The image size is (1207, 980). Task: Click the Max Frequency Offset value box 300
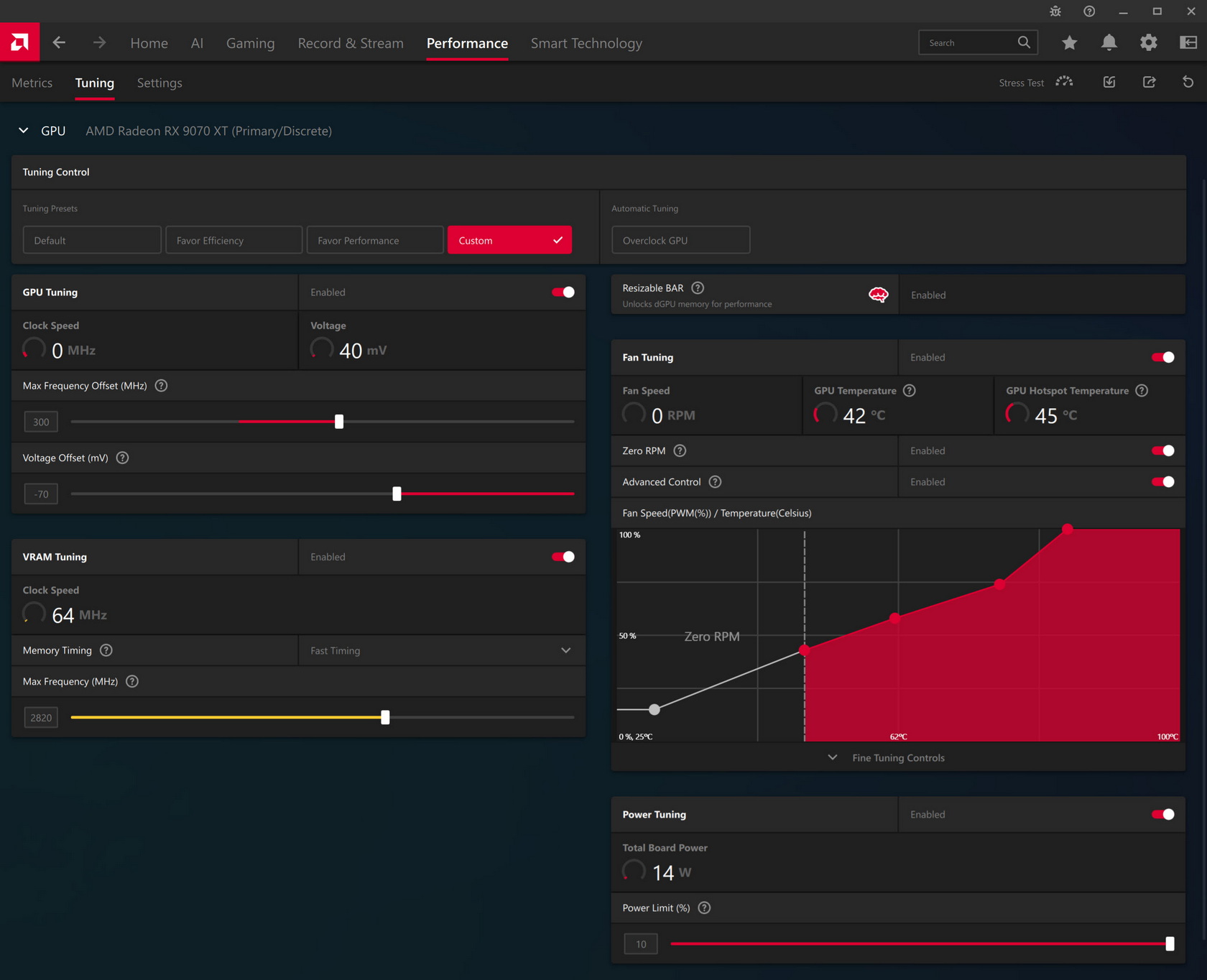(41, 422)
